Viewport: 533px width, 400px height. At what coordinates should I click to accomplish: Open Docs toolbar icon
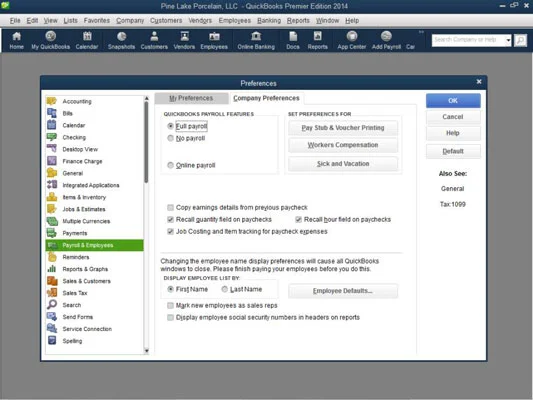click(x=293, y=40)
